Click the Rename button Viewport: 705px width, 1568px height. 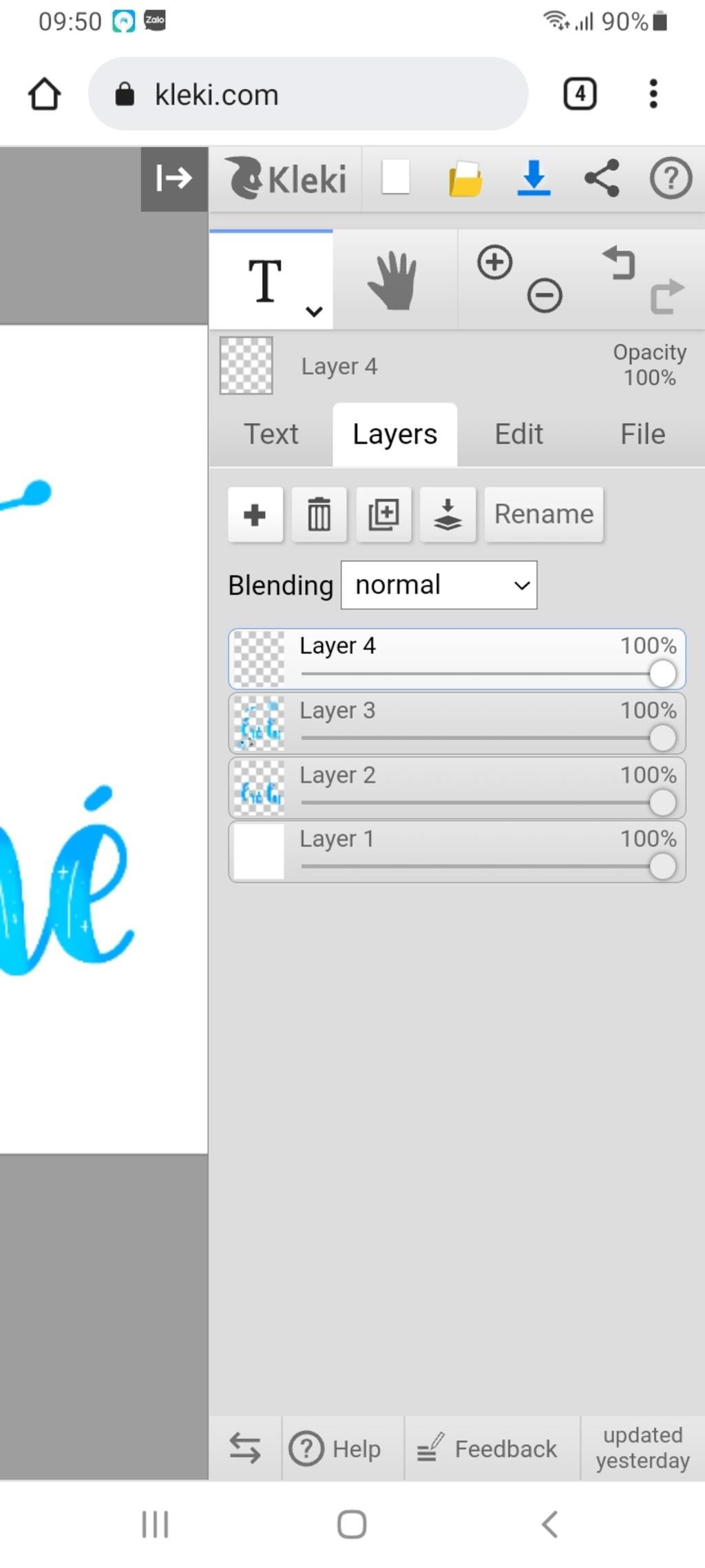pos(544,515)
